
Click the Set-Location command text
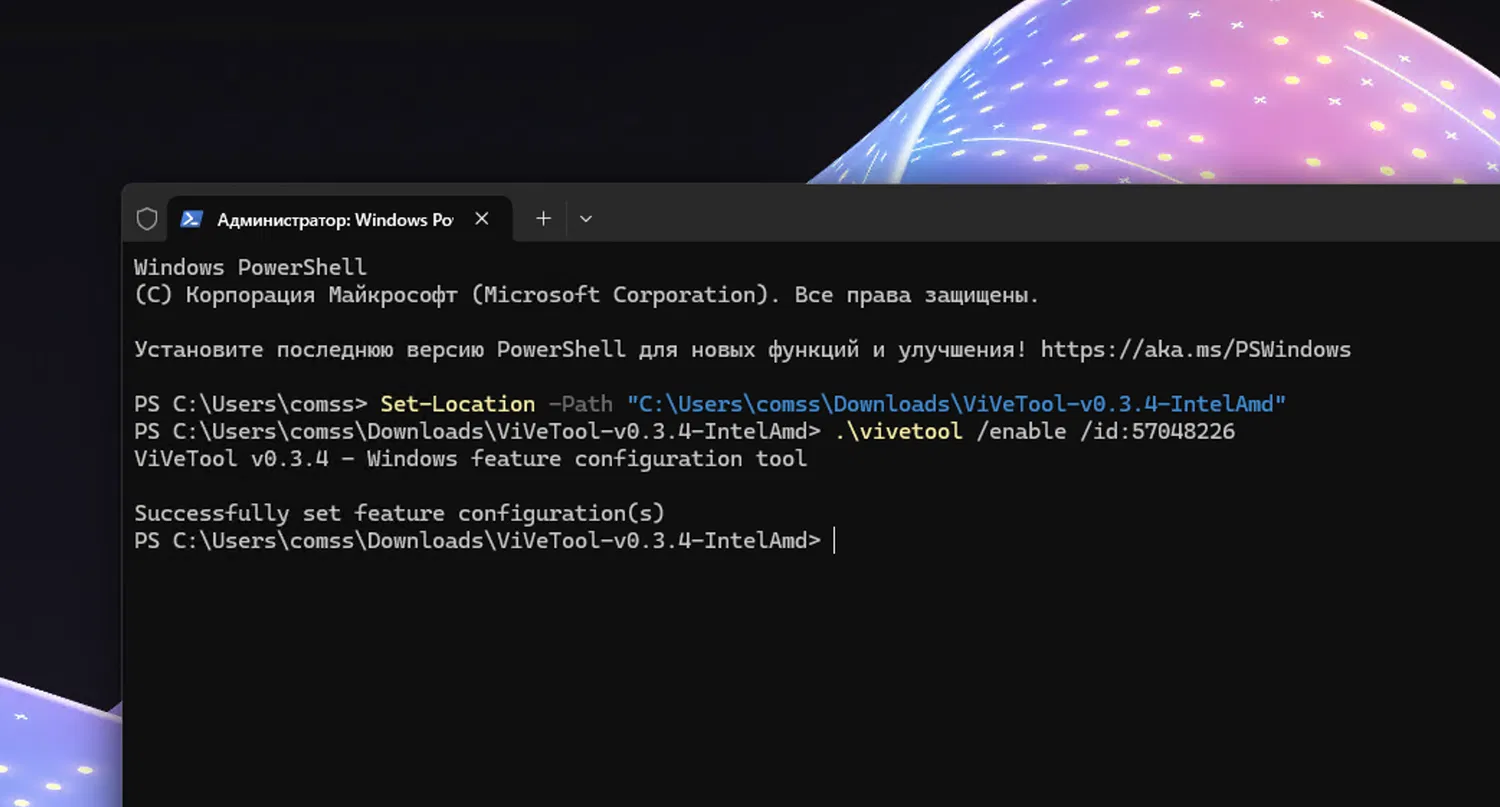(458, 404)
